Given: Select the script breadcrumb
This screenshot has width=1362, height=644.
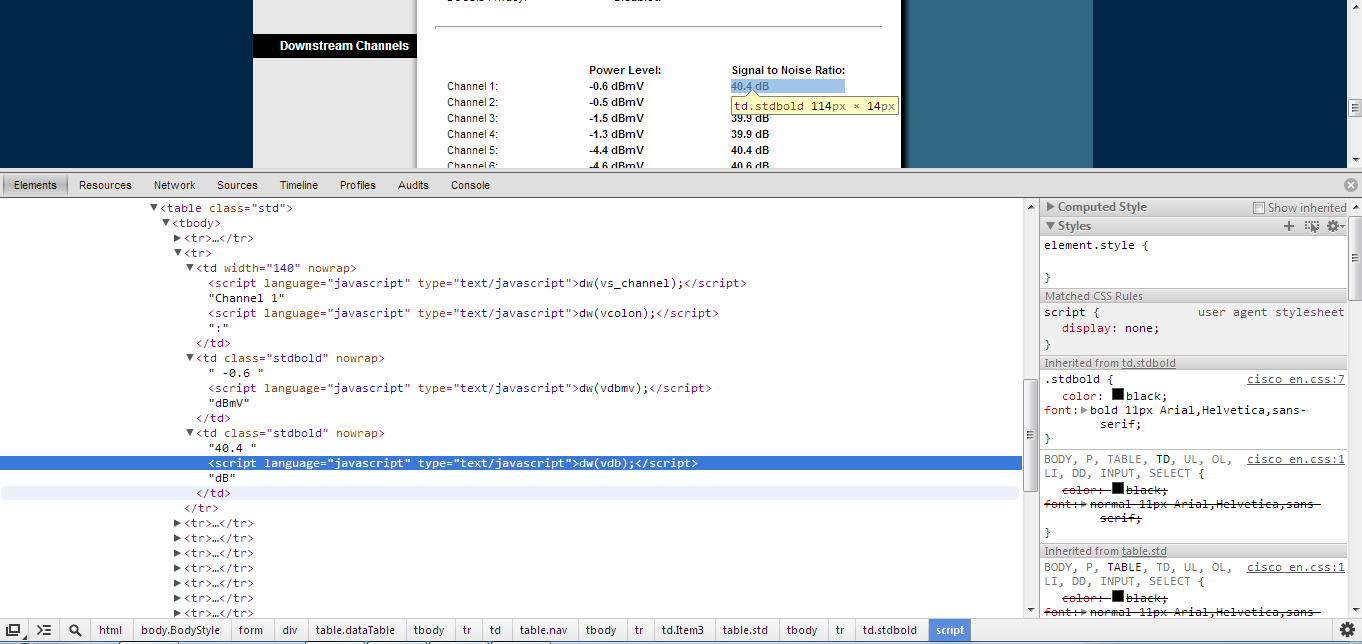Looking at the screenshot, I should [950, 630].
